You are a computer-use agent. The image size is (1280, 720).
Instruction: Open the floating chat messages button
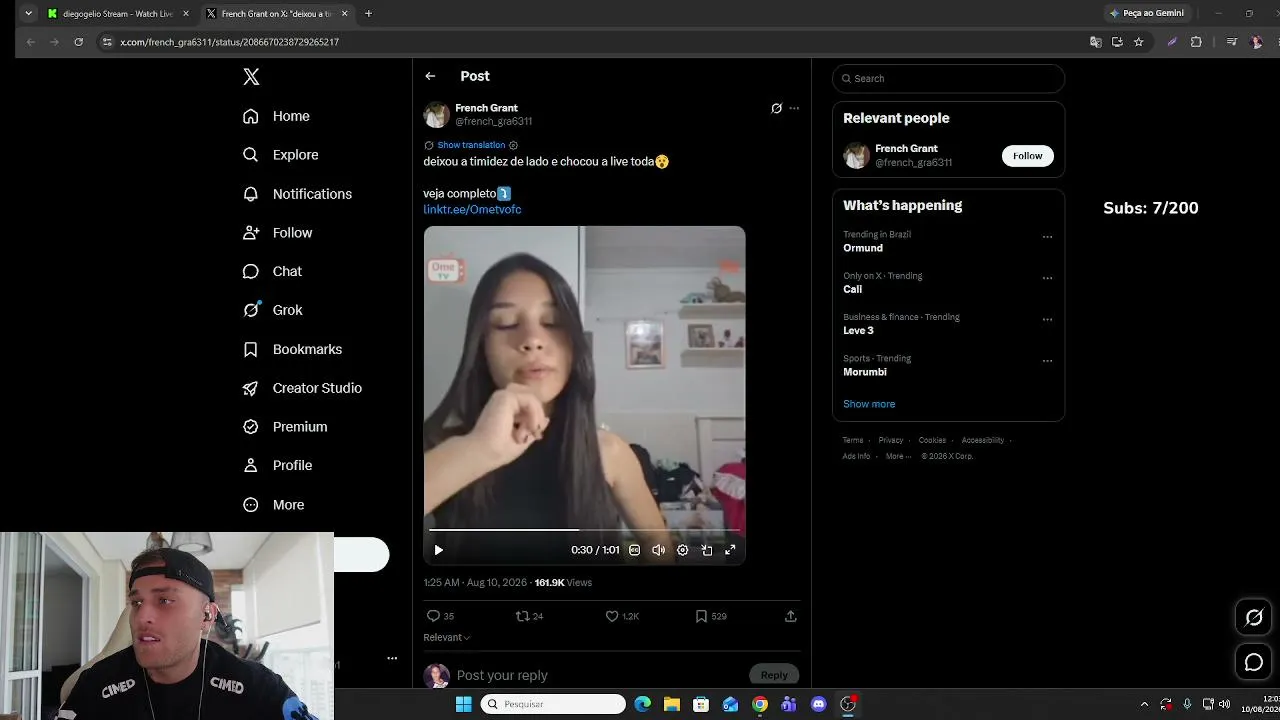(1253, 662)
